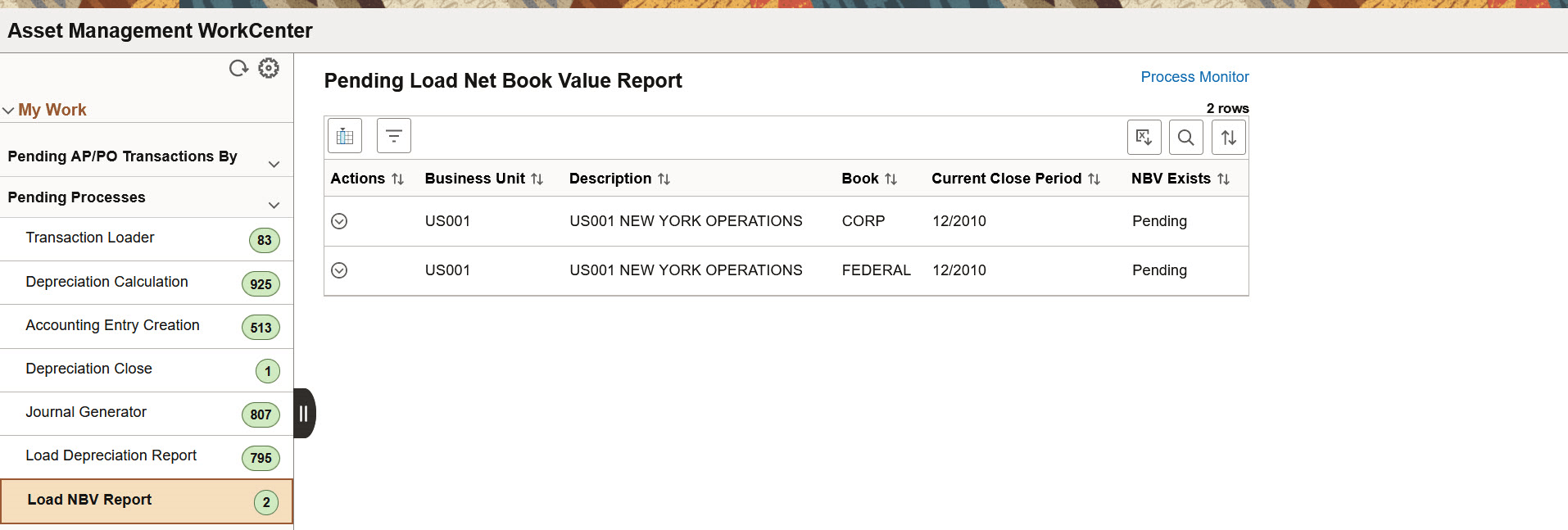The image size is (1568, 530).
Task: Open the grid chart display icon
Action: coord(344,135)
